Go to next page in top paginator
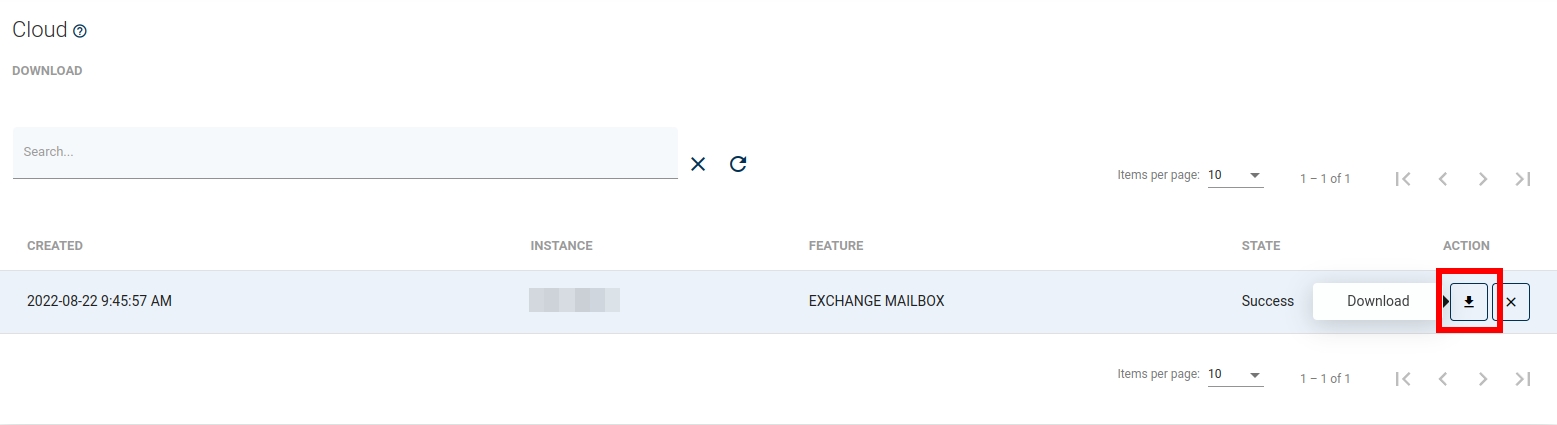 [x=1483, y=179]
